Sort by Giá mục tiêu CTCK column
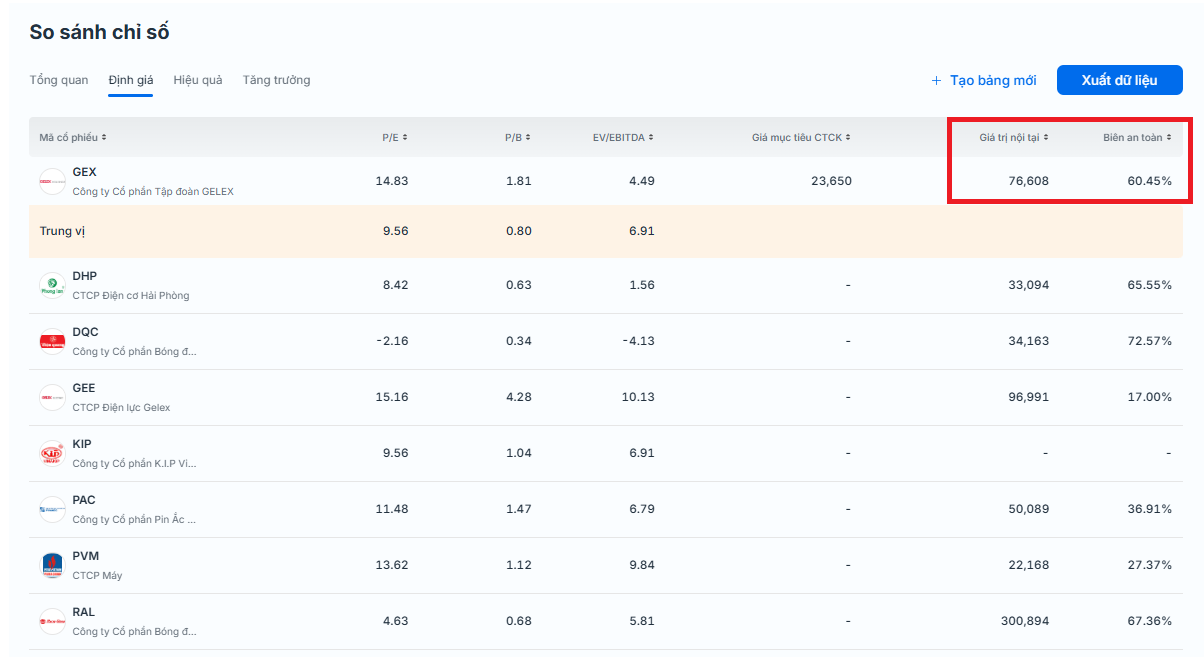Screen dimensions: 1204x657 (801, 137)
